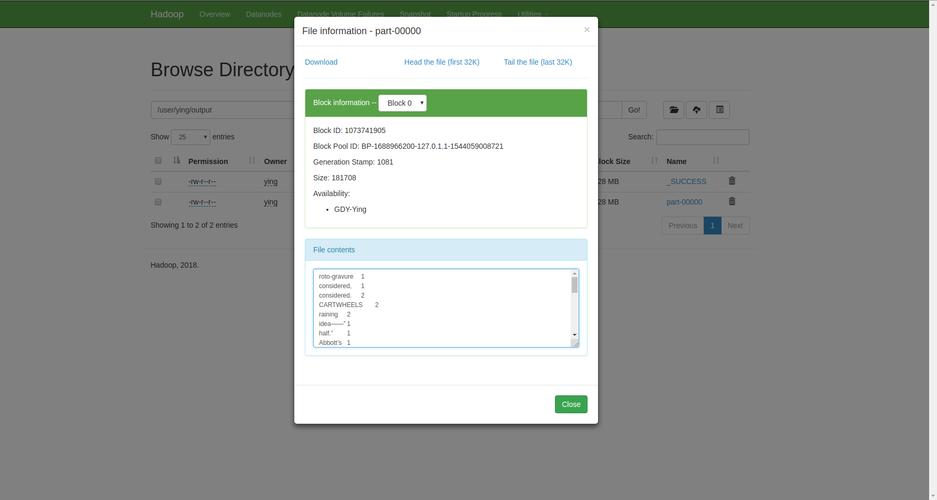The height and width of the screenshot is (500, 937).
Task: Go to the Datanodes tab
Action: pyautogui.click(x=263, y=14)
